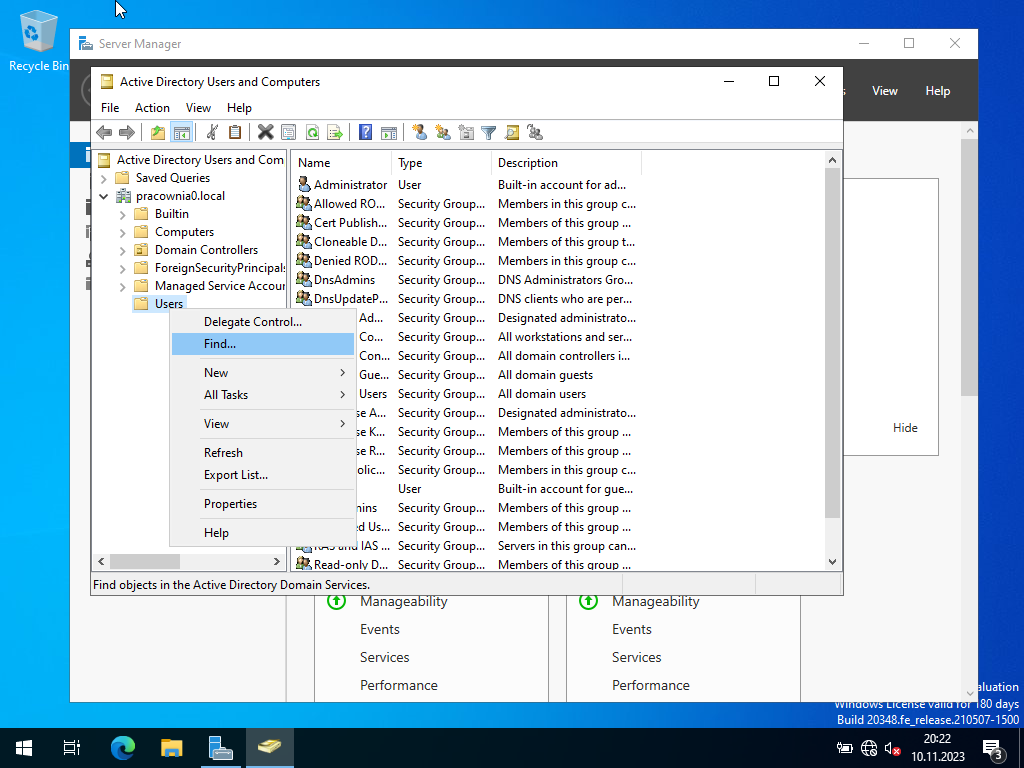Open the All Tasks submenu
This screenshot has height=768, width=1024.
[263, 394]
